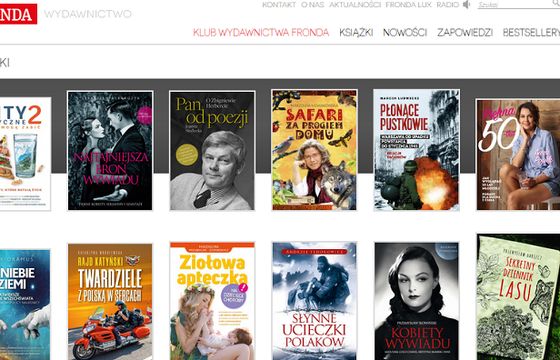Viewport: 560px width, 360px height.
Task: Open KLUB WYDAWNICTWA FRONDA menu
Action: pos(261,32)
